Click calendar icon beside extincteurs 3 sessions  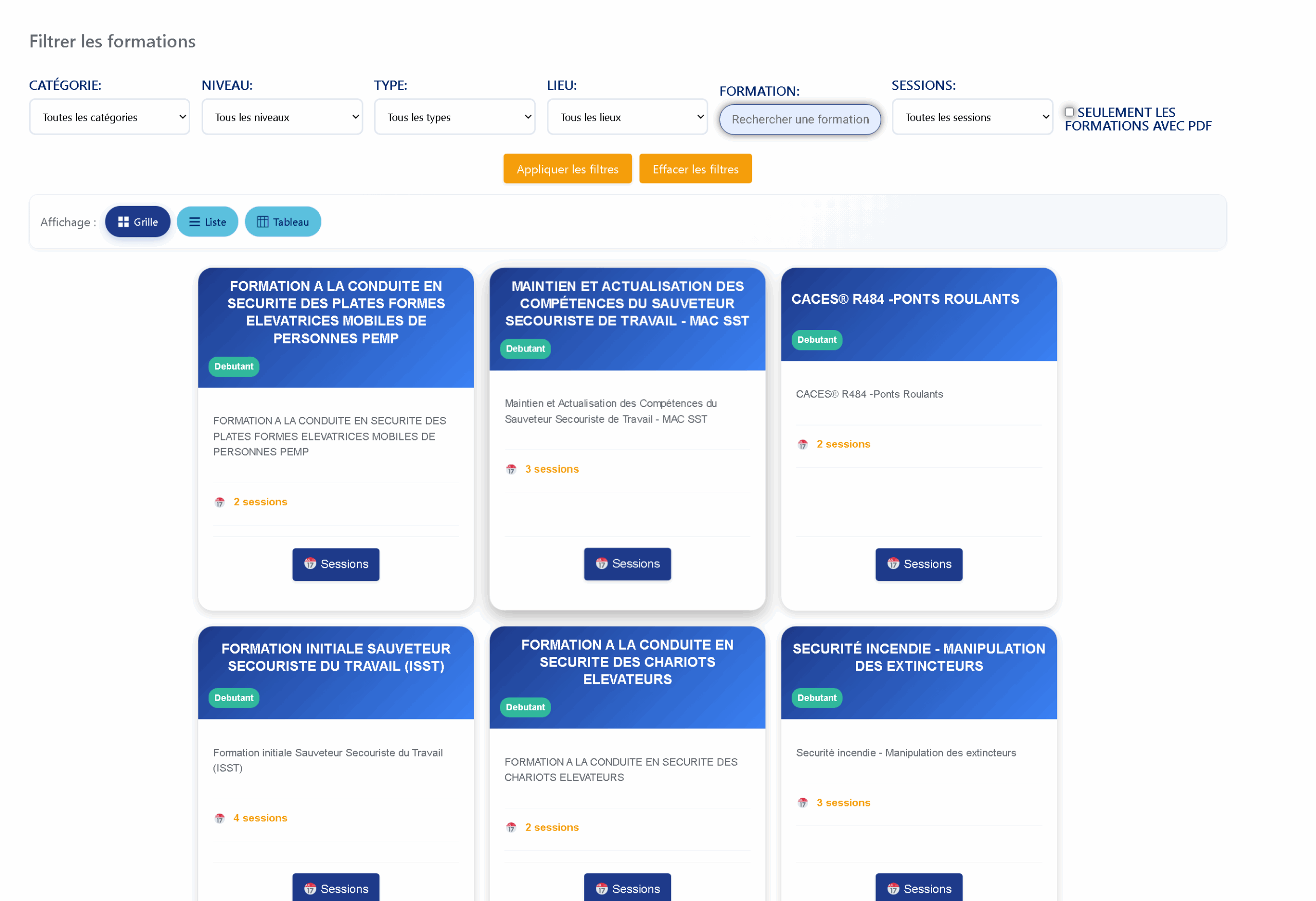803,803
